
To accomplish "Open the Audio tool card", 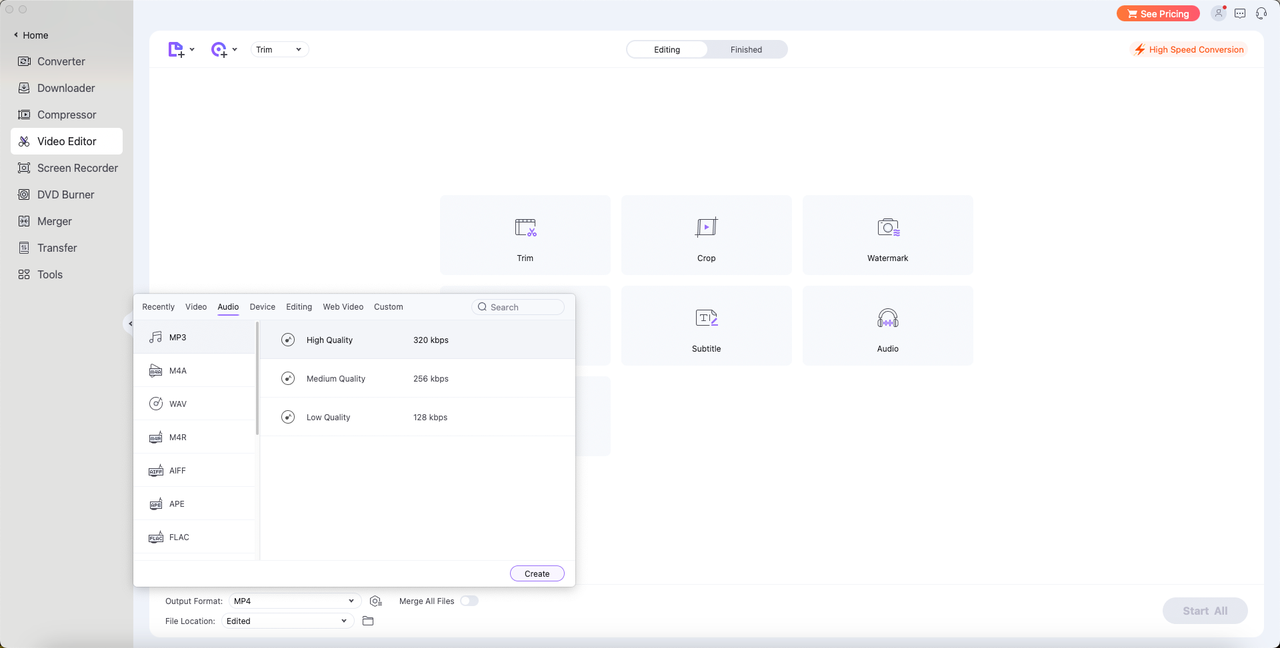I will (x=888, y=325).
